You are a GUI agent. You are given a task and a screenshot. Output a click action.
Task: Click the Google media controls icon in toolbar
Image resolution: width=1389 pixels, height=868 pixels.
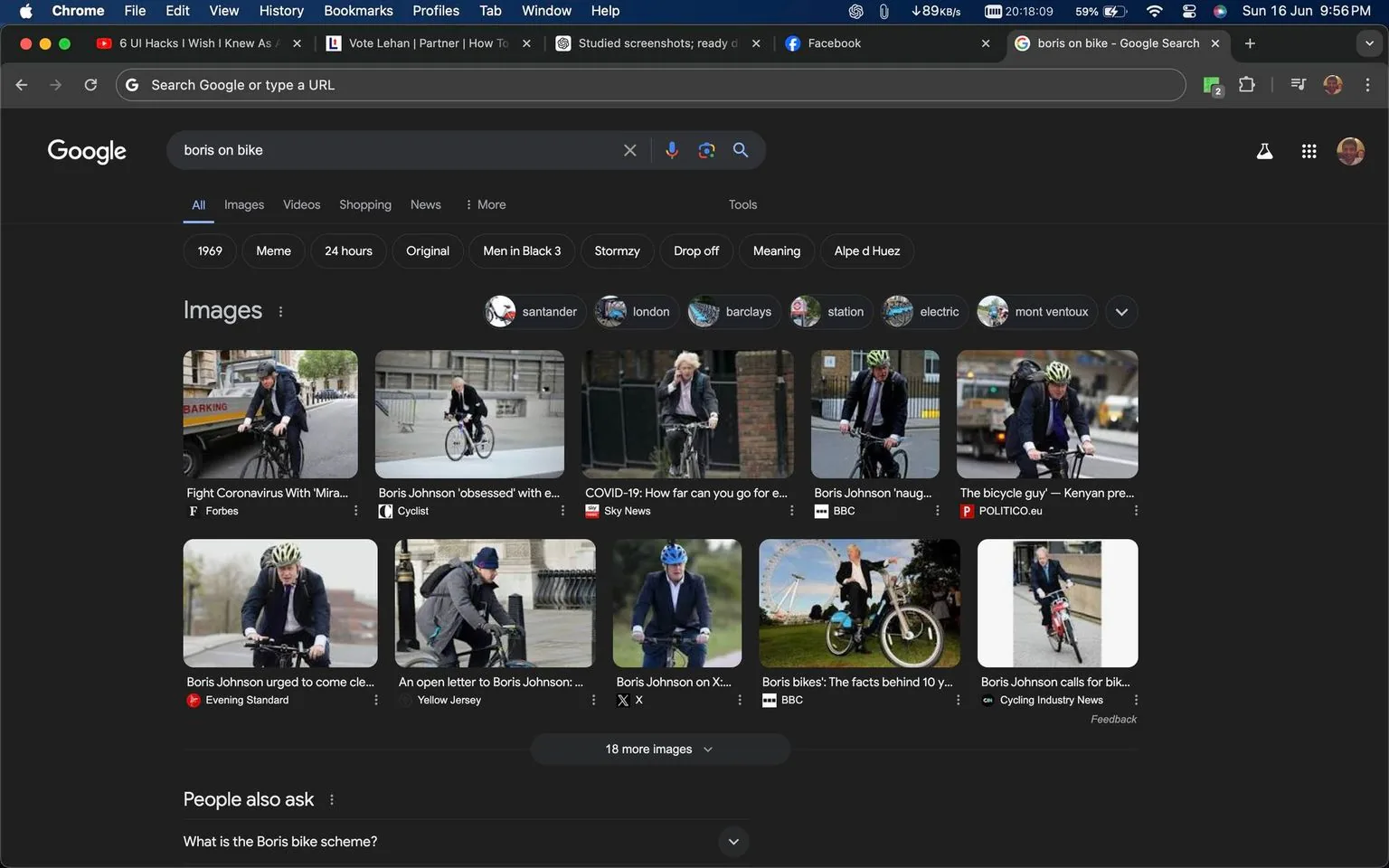[1298, 84]
